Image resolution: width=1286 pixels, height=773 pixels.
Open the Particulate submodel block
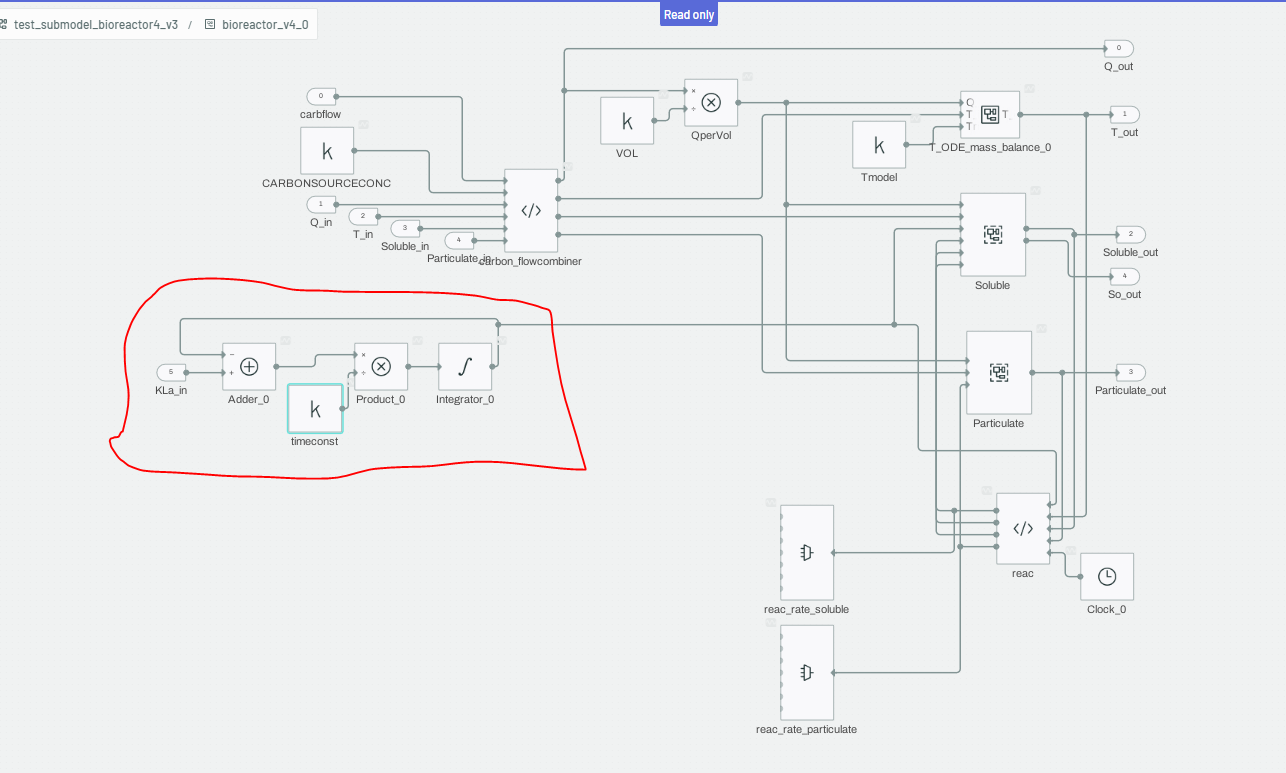(998, 372)
